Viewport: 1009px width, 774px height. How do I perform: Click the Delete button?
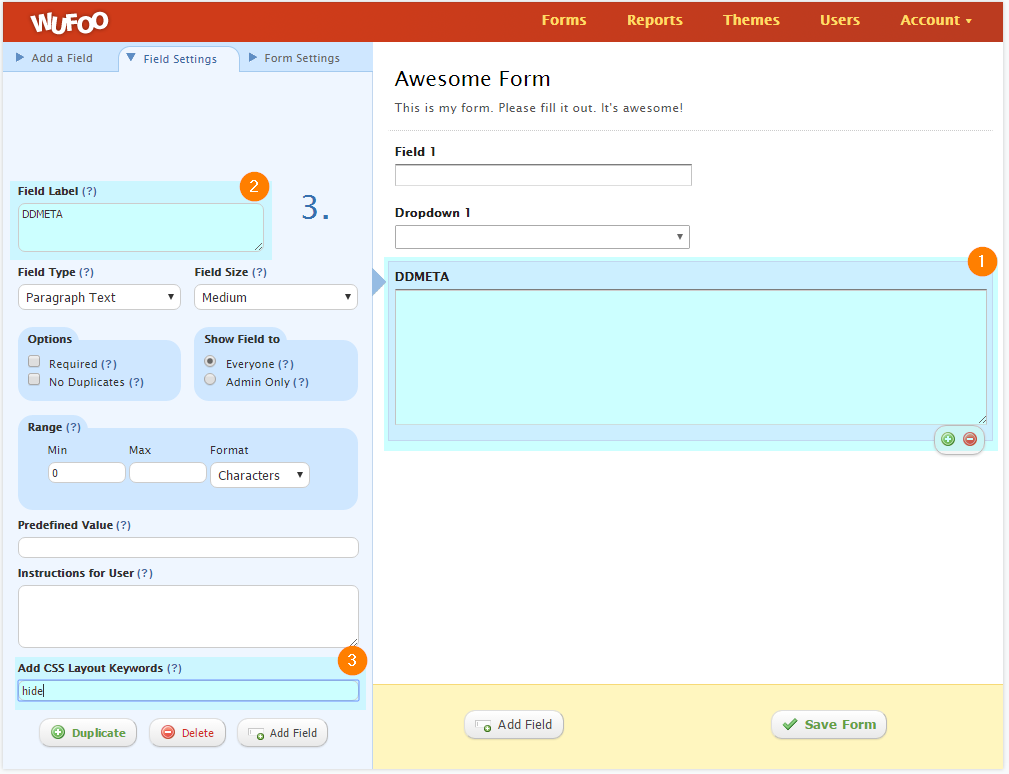click(x=187, y=733)
